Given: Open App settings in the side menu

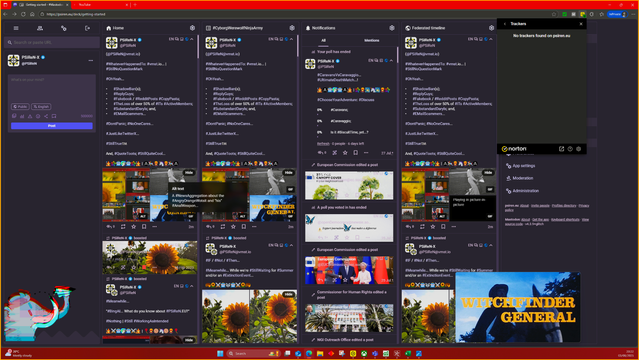Looking at the screenshot, I should tap(521, 166).
